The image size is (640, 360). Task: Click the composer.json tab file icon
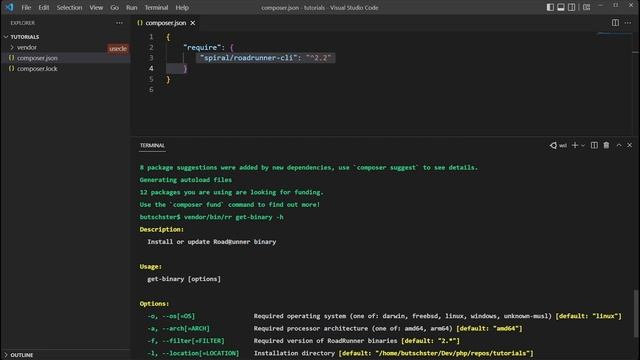140,23
